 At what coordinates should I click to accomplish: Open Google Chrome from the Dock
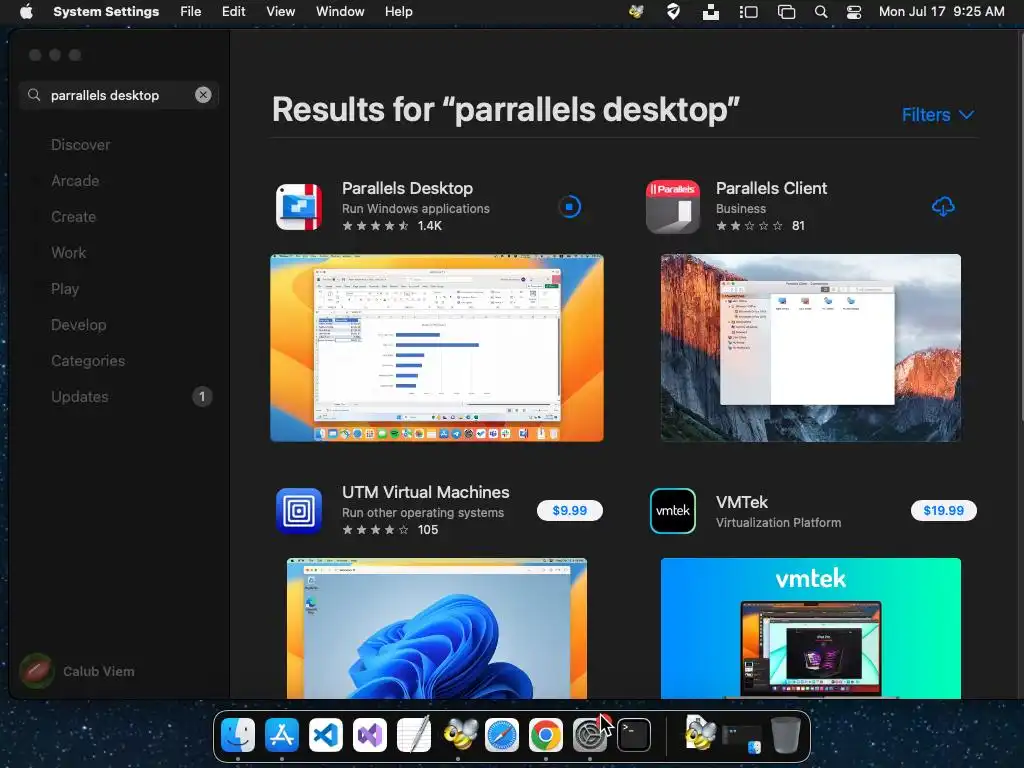[546, 735]
